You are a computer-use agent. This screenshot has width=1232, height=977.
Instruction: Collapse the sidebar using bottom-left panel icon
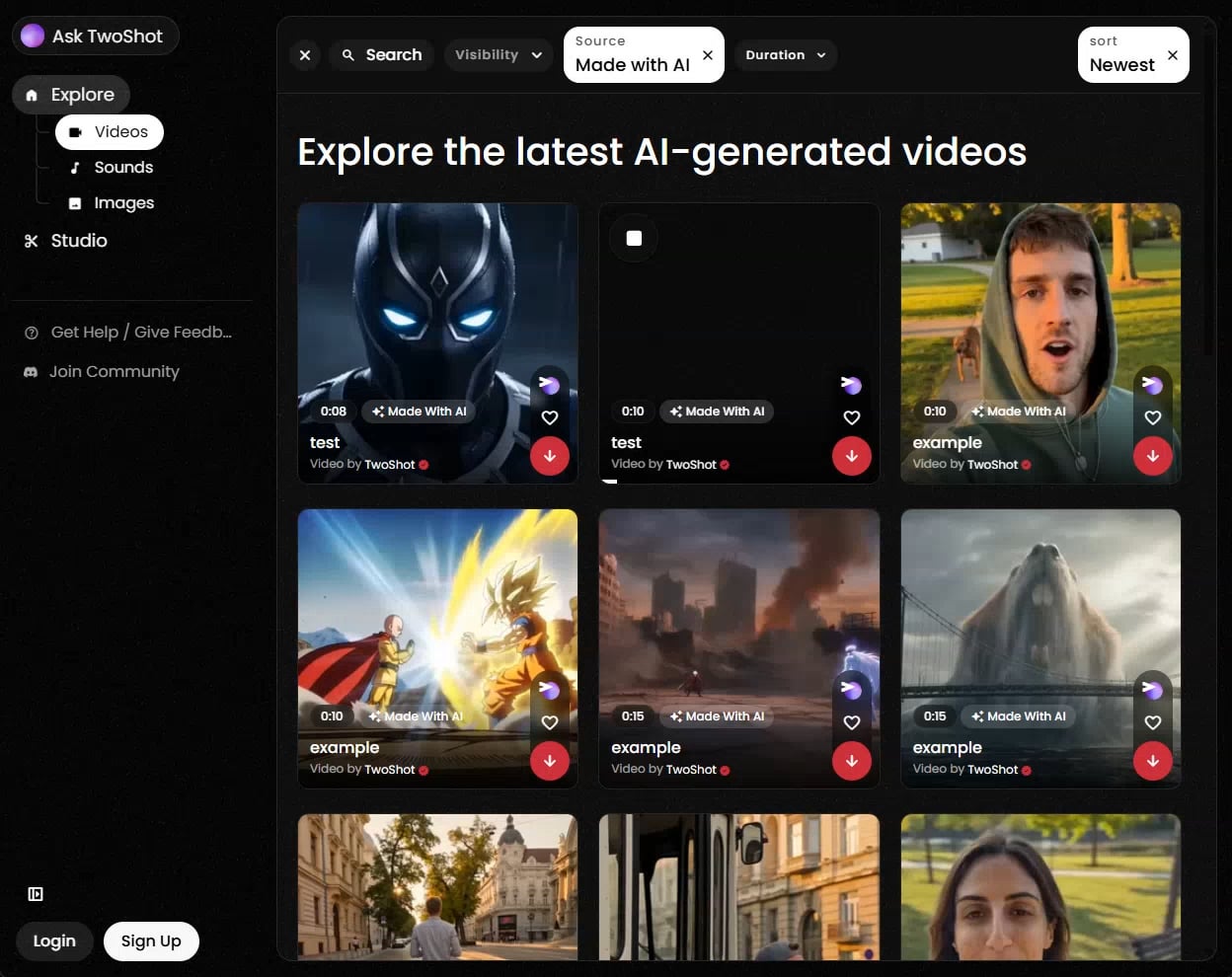[36, 894]
